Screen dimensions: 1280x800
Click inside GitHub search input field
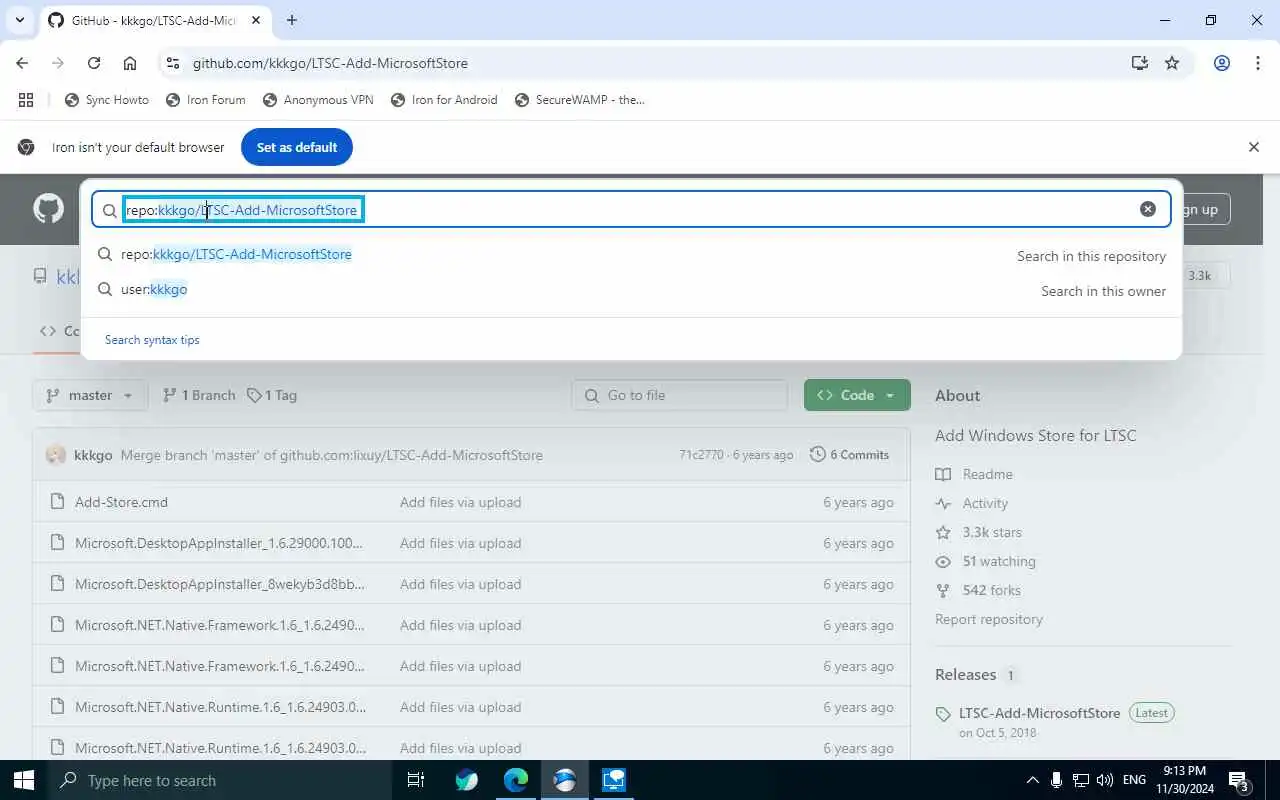(x=631, y=210)
